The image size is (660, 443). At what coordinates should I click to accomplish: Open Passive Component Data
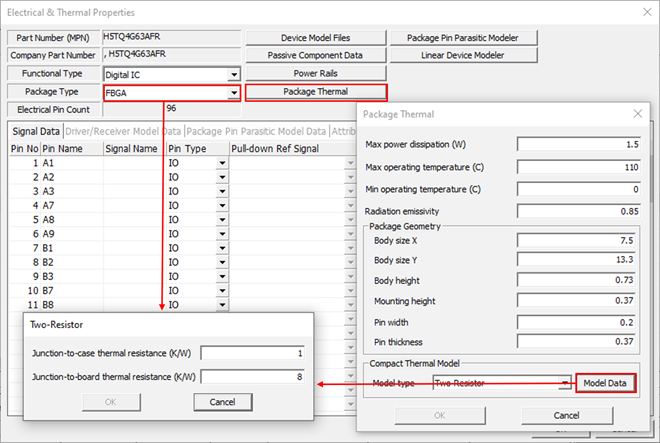[315, 56]
